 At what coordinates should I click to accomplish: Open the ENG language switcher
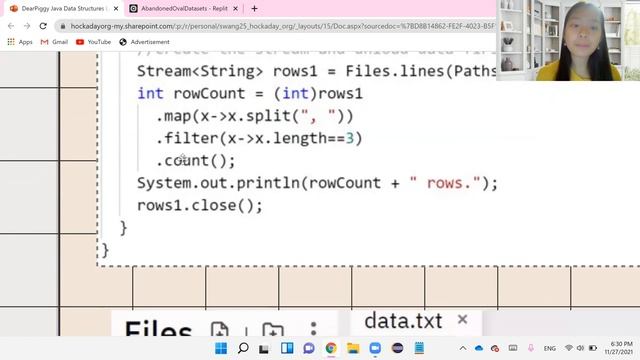click(x=550, y=348)
